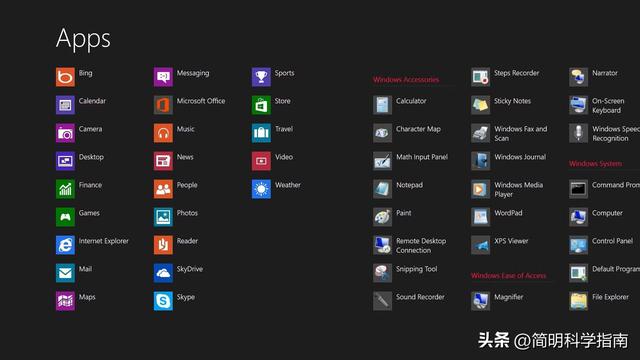Screen dimensions: 640x360
Task: Click the "XPS Viewer" text label
Action: tap(511, 241)
